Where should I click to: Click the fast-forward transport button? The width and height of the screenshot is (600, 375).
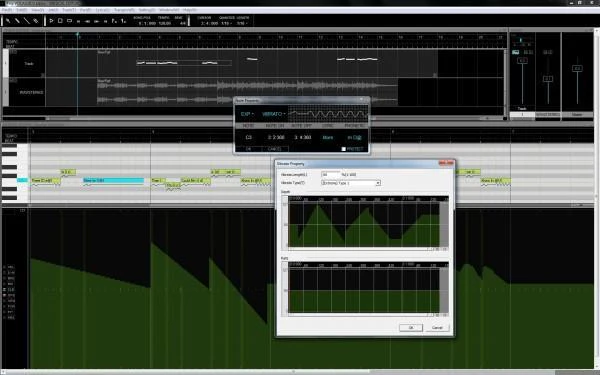(x=97, y=21)
